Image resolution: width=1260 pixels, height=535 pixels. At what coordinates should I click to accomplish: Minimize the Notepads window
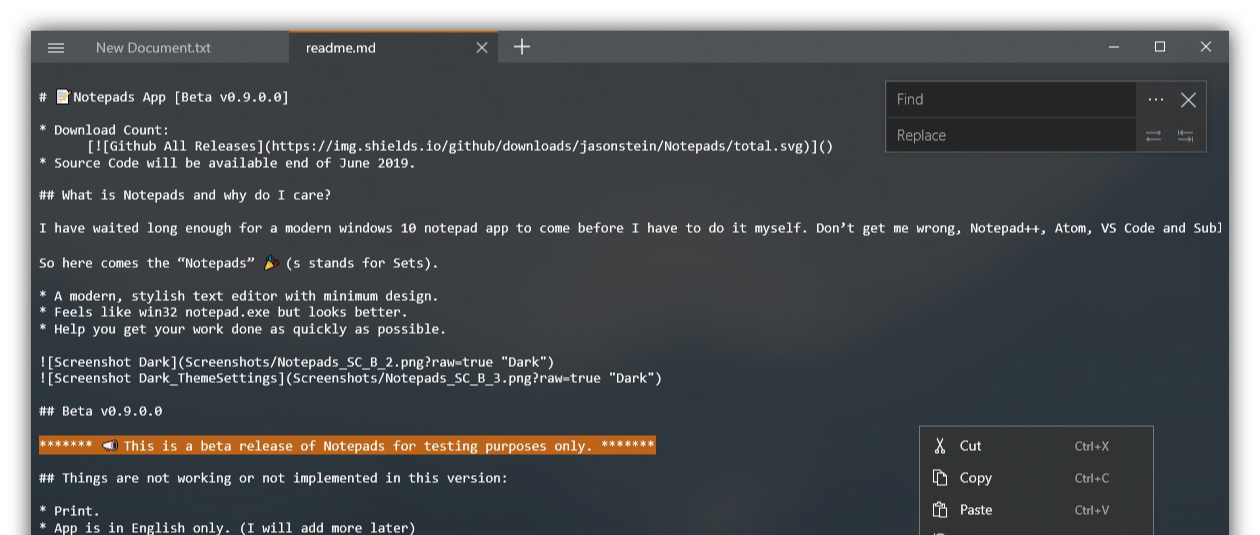click(1114, 47)
